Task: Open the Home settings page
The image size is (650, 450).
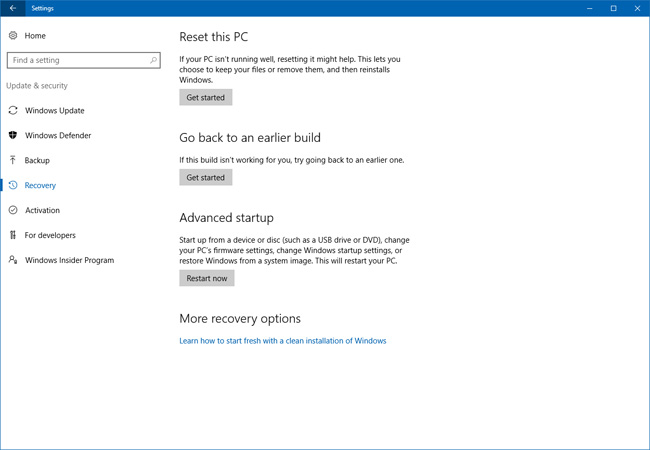Action: coord(35,36)
